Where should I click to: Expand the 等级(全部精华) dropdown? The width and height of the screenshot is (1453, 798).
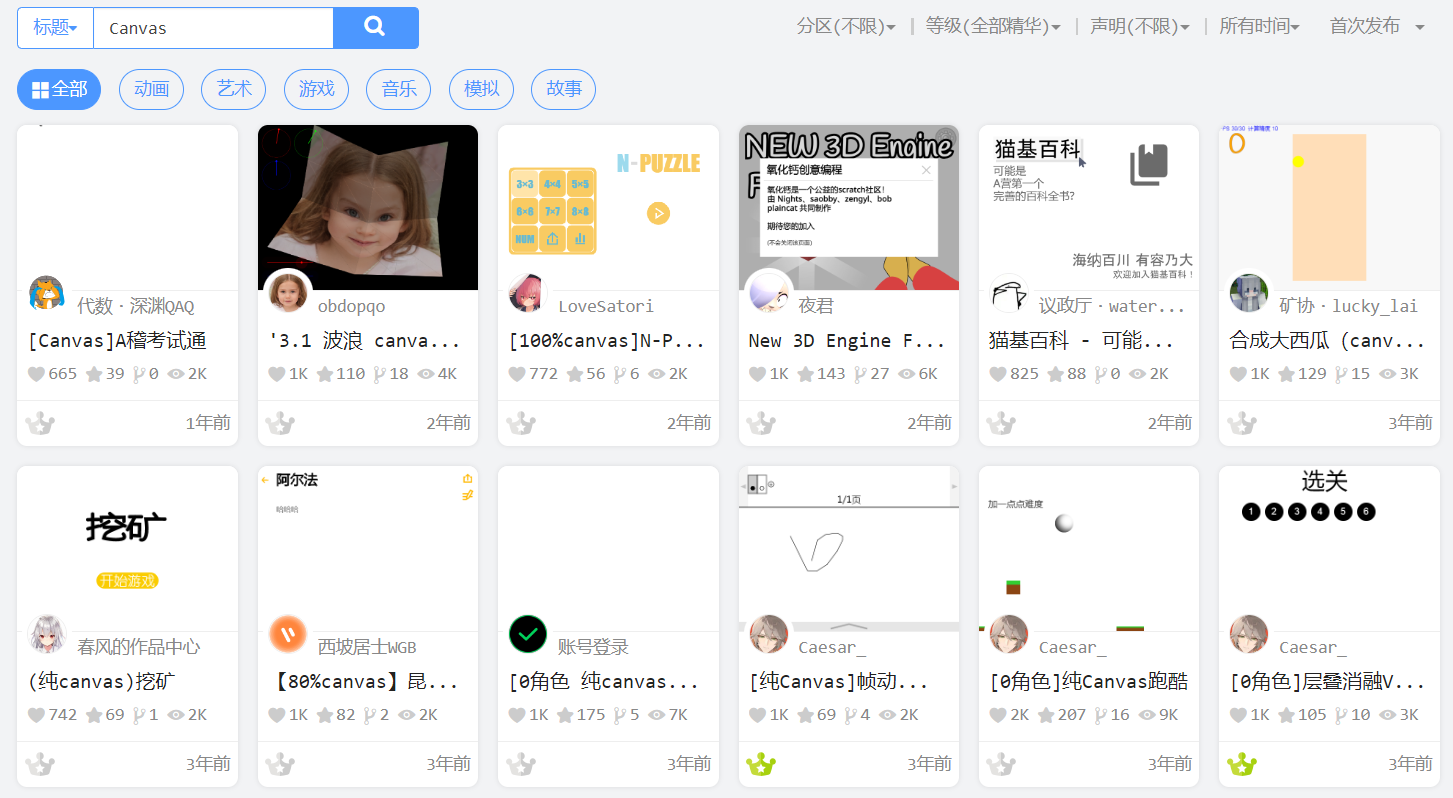[994, 28]
